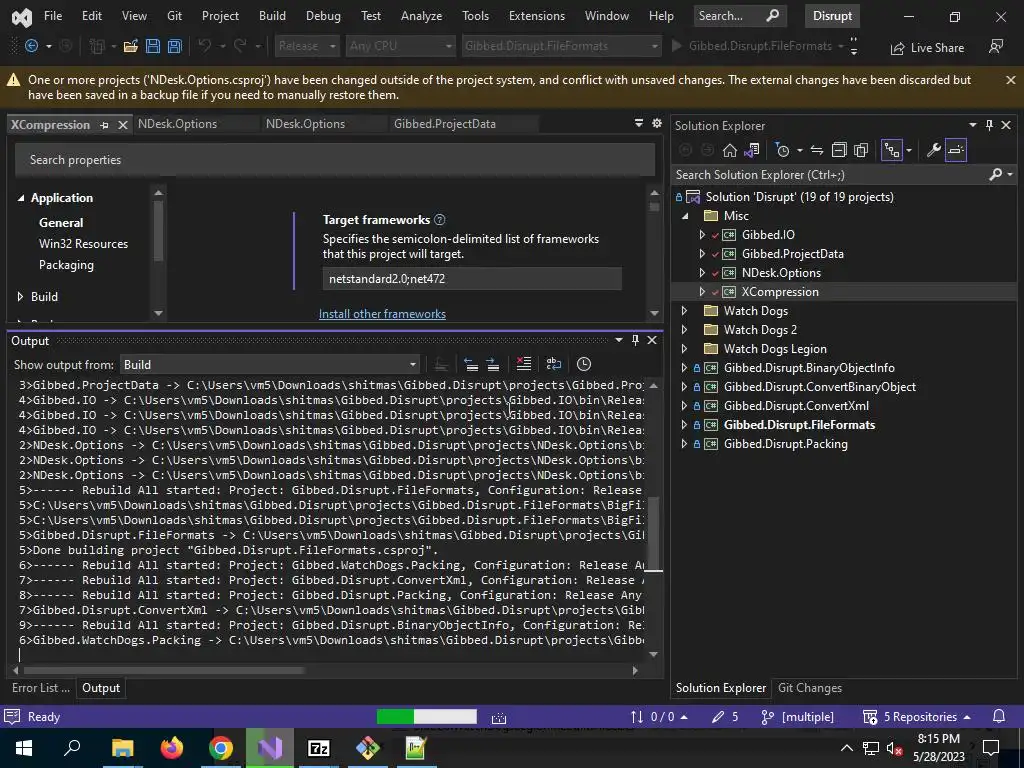Toggle Preview Selected Items in Solution Explorer

click(956, 150)
